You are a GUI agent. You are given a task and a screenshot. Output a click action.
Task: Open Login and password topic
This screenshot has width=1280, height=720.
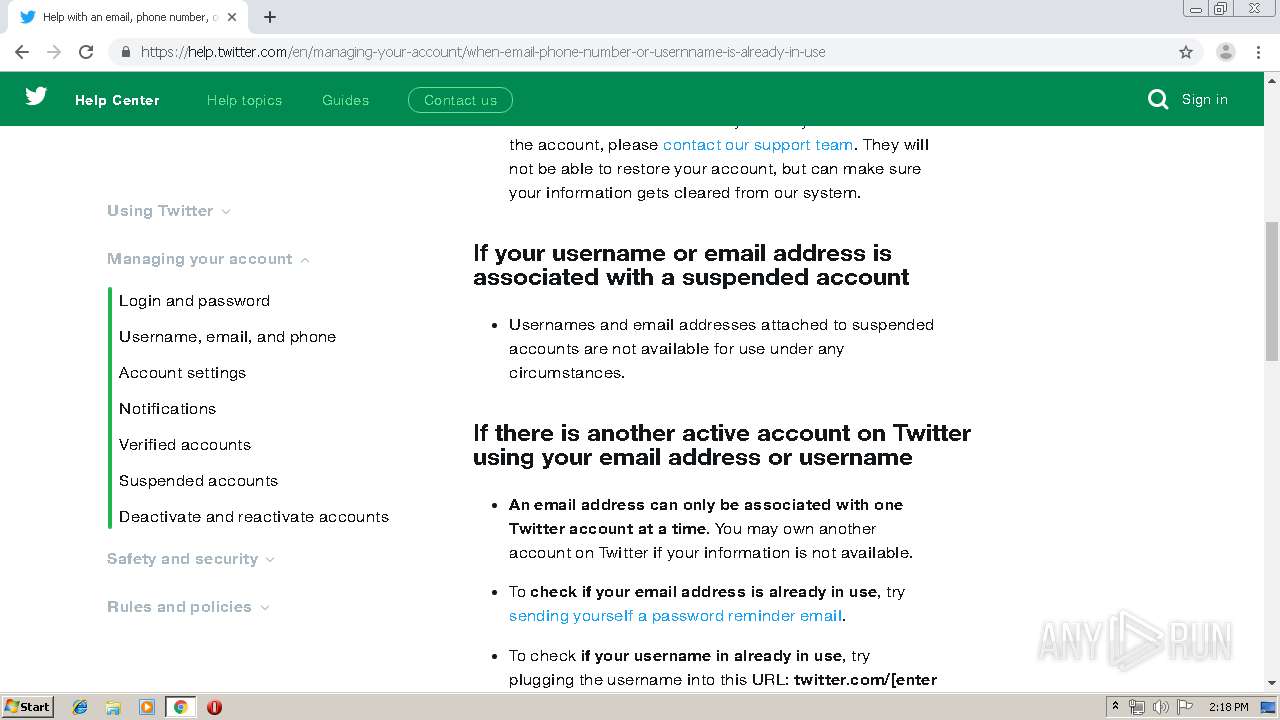(194, 301)
